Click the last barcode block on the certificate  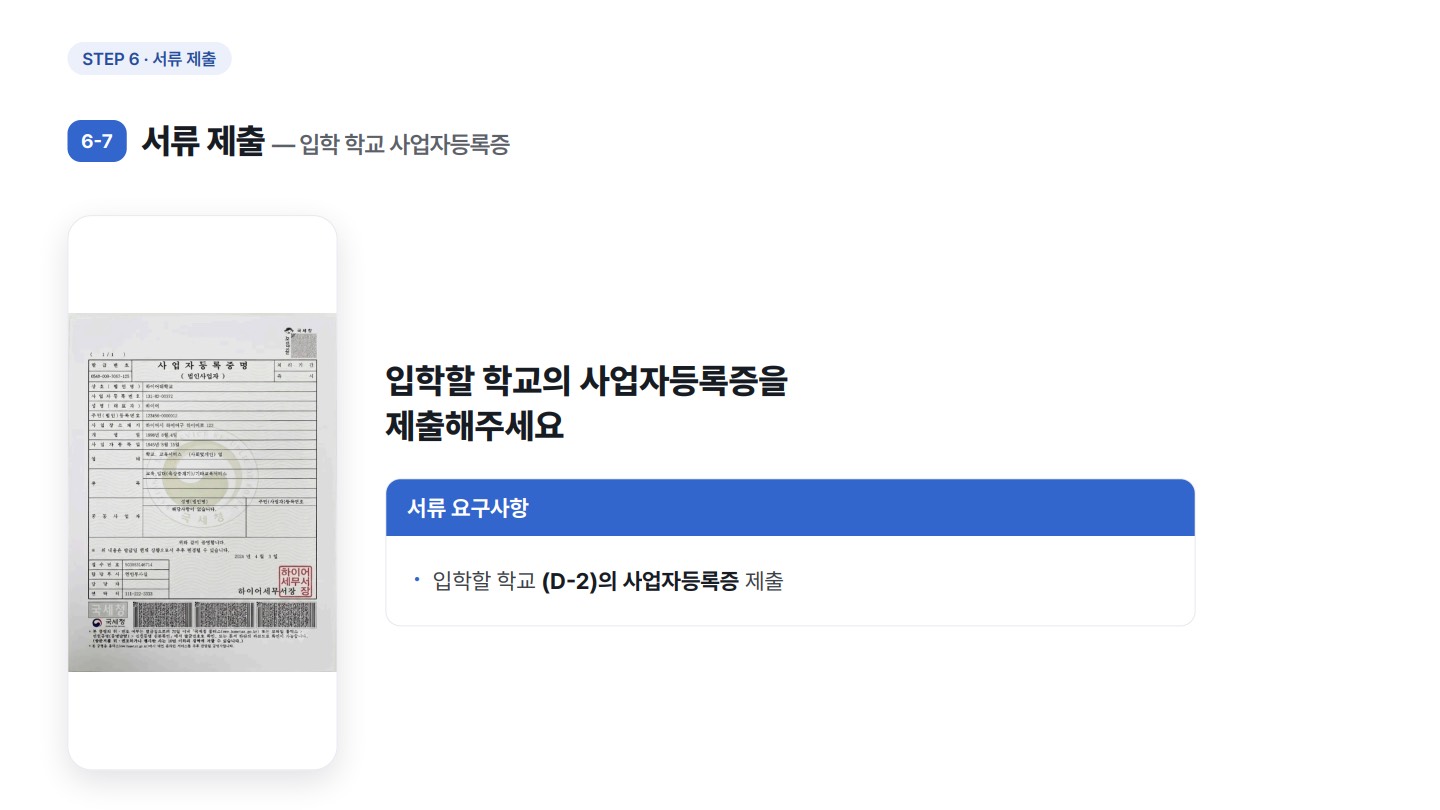click(x=286, y=614)
